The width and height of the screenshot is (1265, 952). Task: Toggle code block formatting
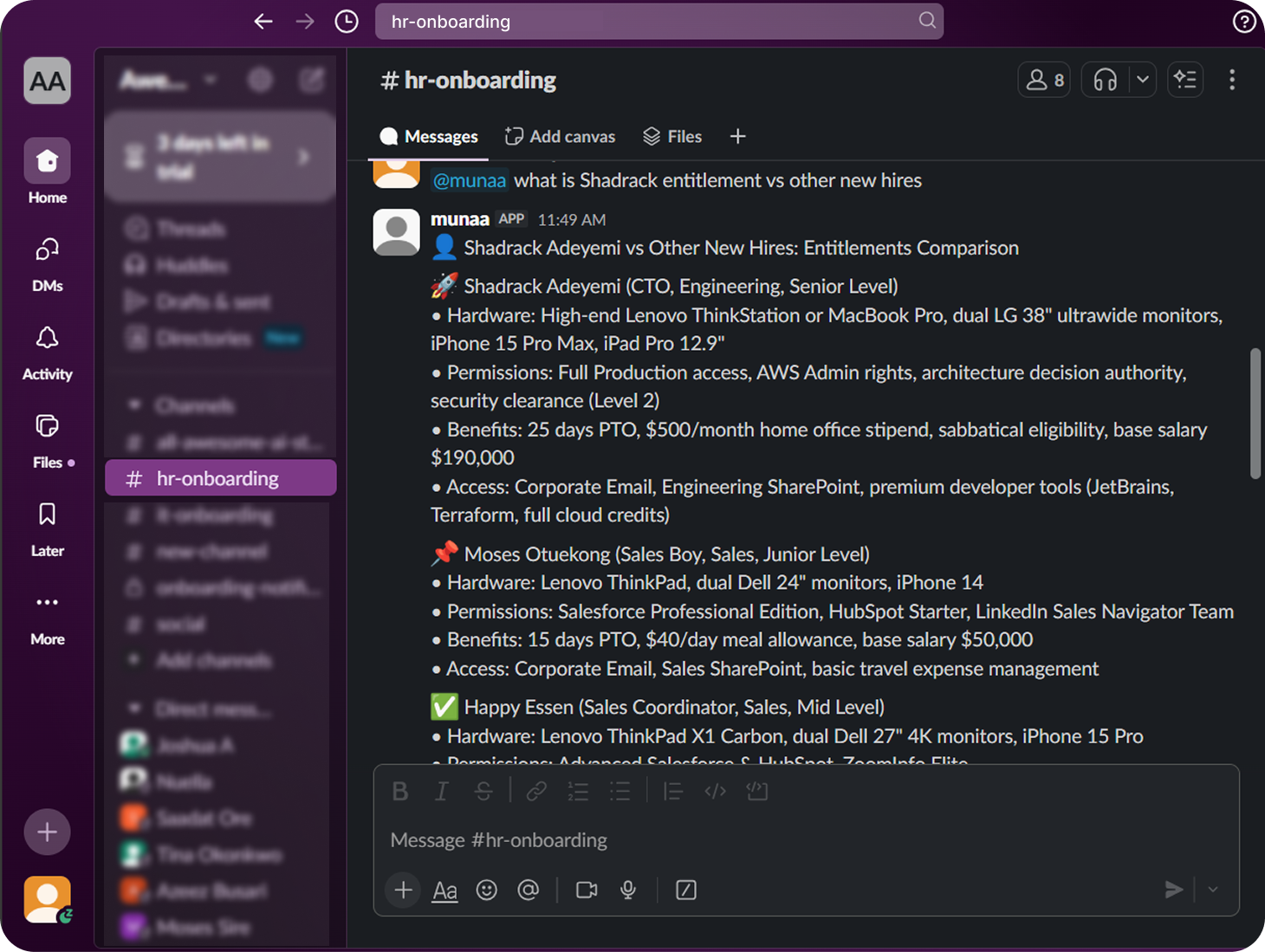[757, 791]
